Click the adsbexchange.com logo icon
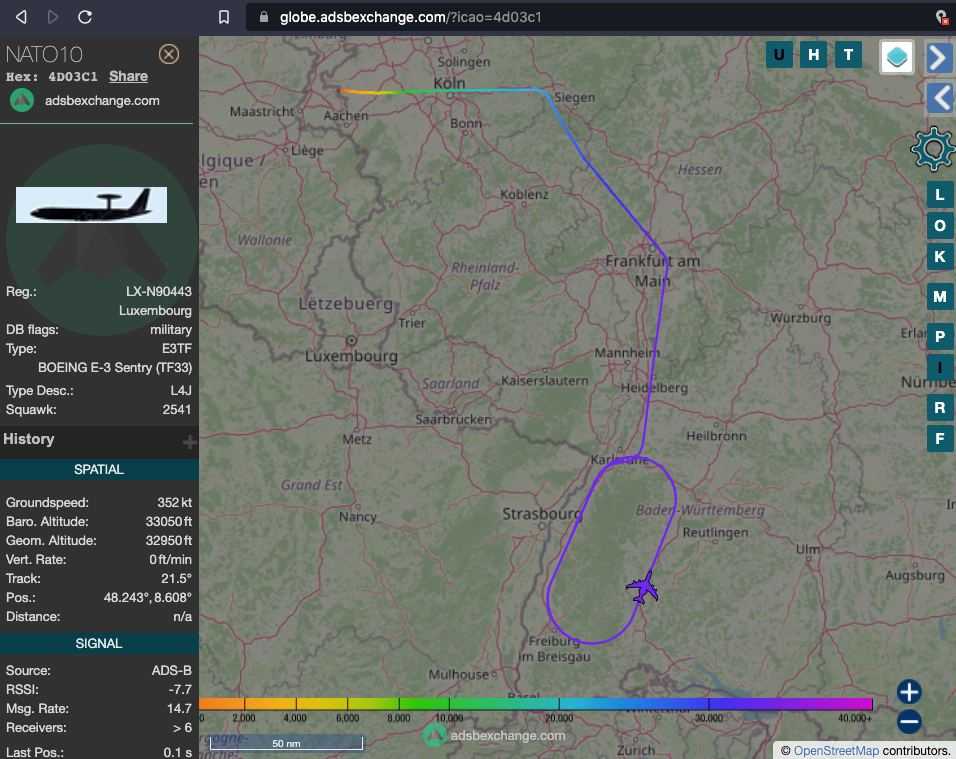This screenshot has height=759, width=956. point(22,100)
